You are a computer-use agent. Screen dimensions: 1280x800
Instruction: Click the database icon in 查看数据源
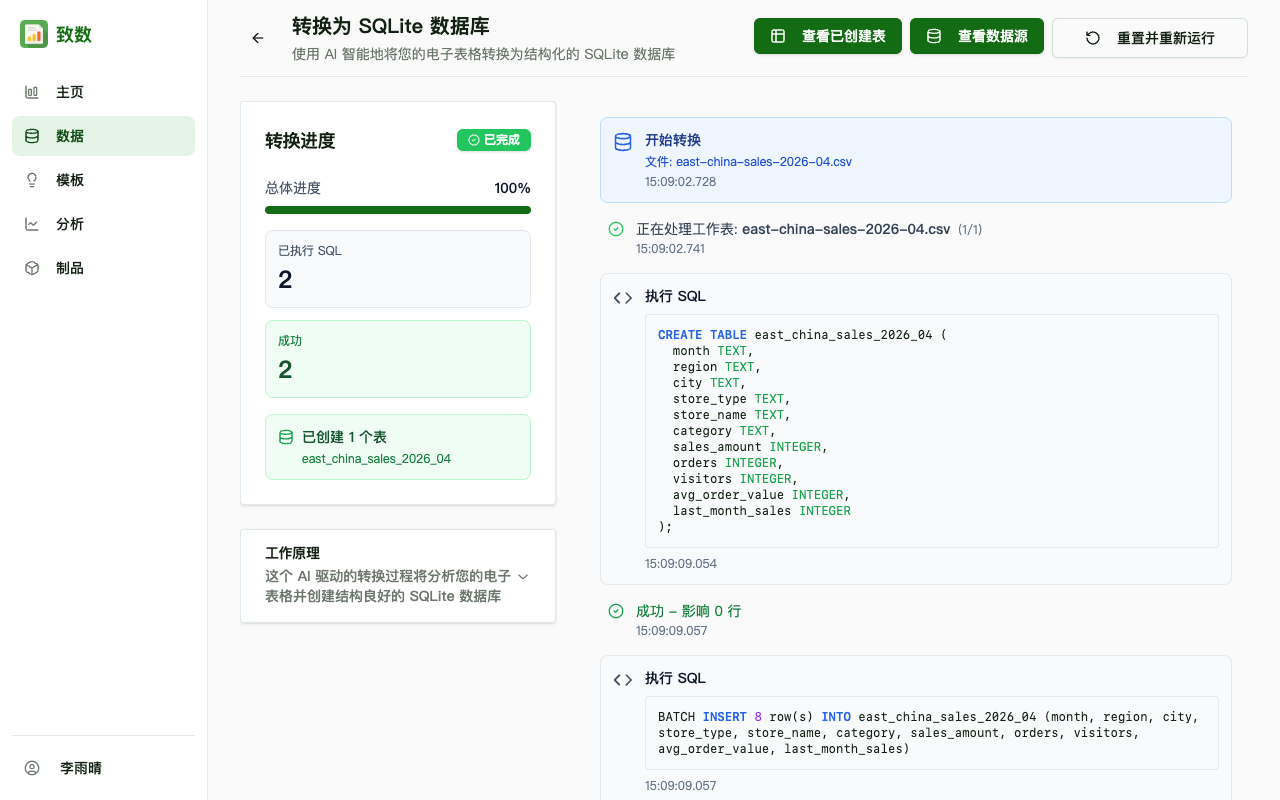pyautogui.click(x=934, y=36)
